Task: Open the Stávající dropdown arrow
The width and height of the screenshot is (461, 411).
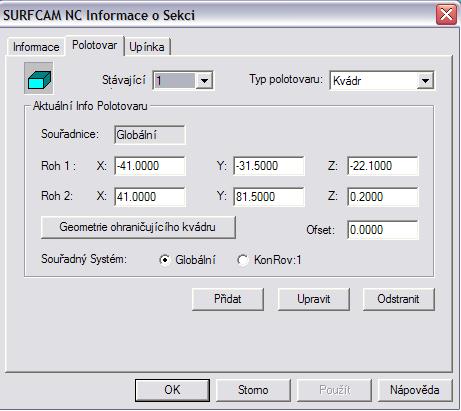Action: pos(204,80)
